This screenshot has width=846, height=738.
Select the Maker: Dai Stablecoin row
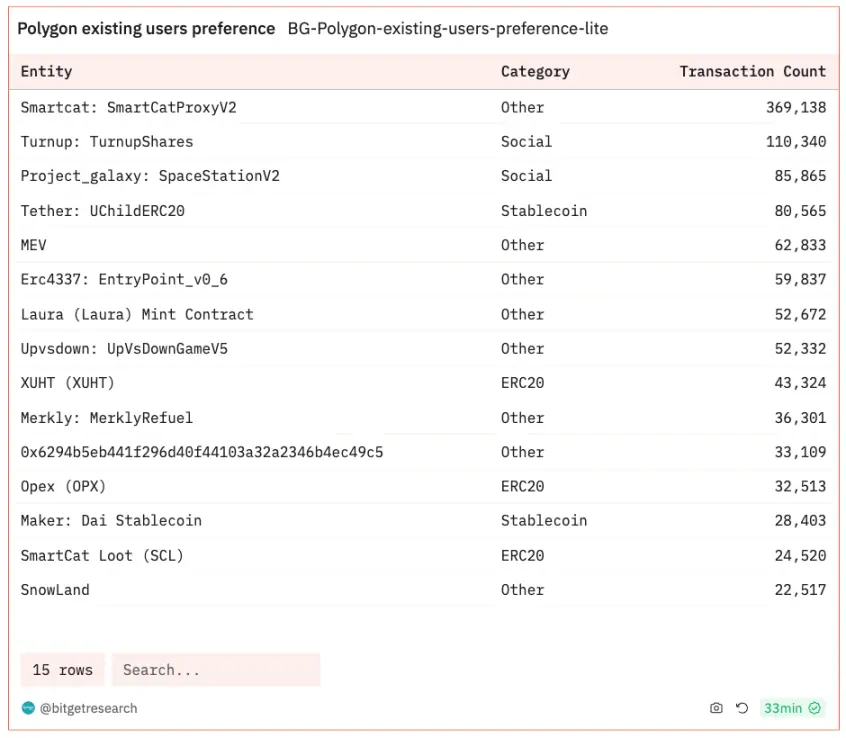[x=111, y=521]
